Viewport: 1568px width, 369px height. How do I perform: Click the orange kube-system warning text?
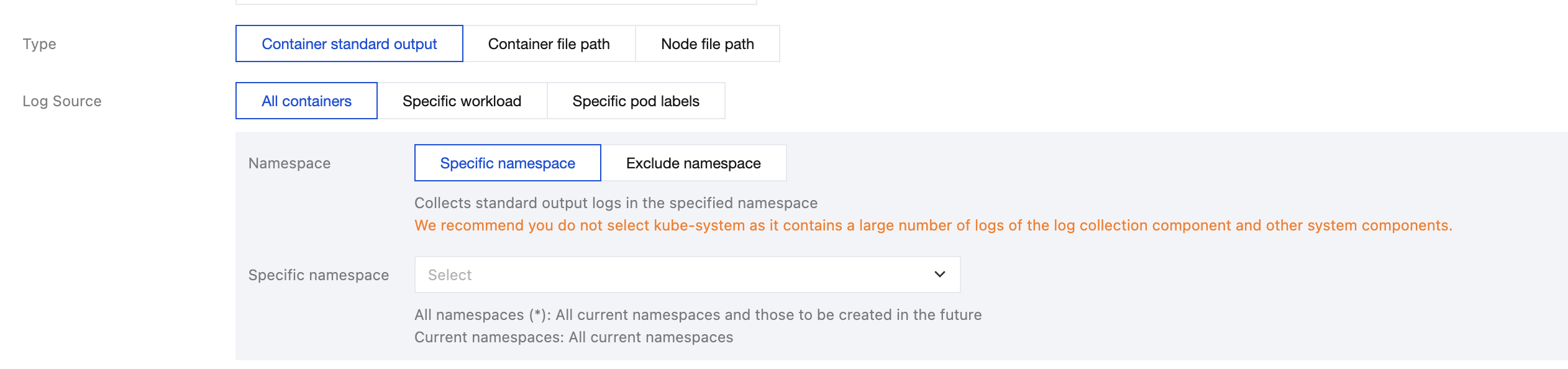click(x=932, y=225)
